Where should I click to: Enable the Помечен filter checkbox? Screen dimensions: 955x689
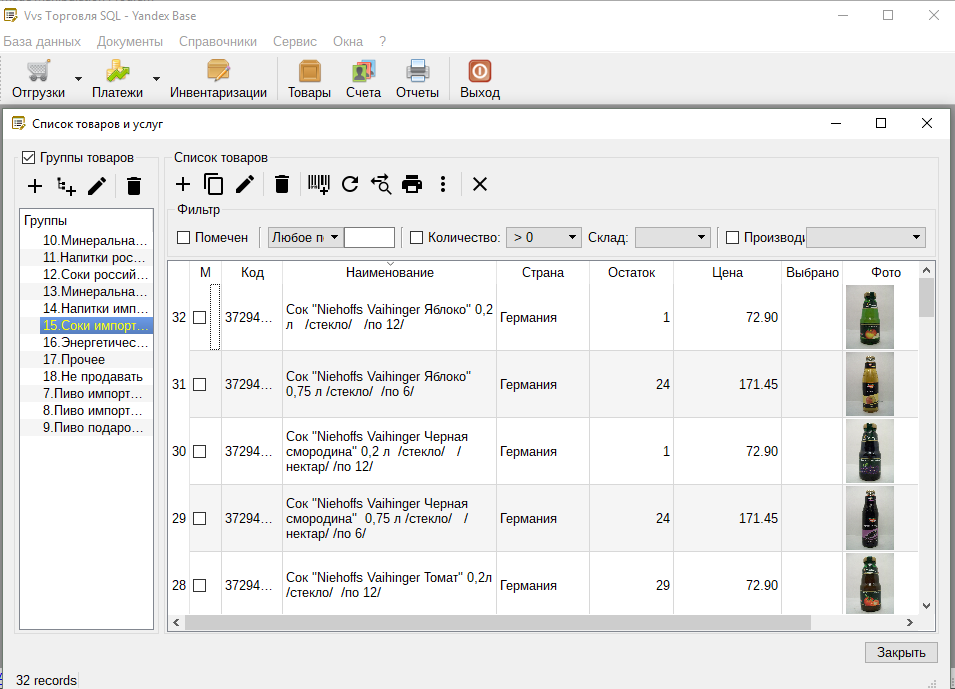pyautogui.click(x=184, y=238)
